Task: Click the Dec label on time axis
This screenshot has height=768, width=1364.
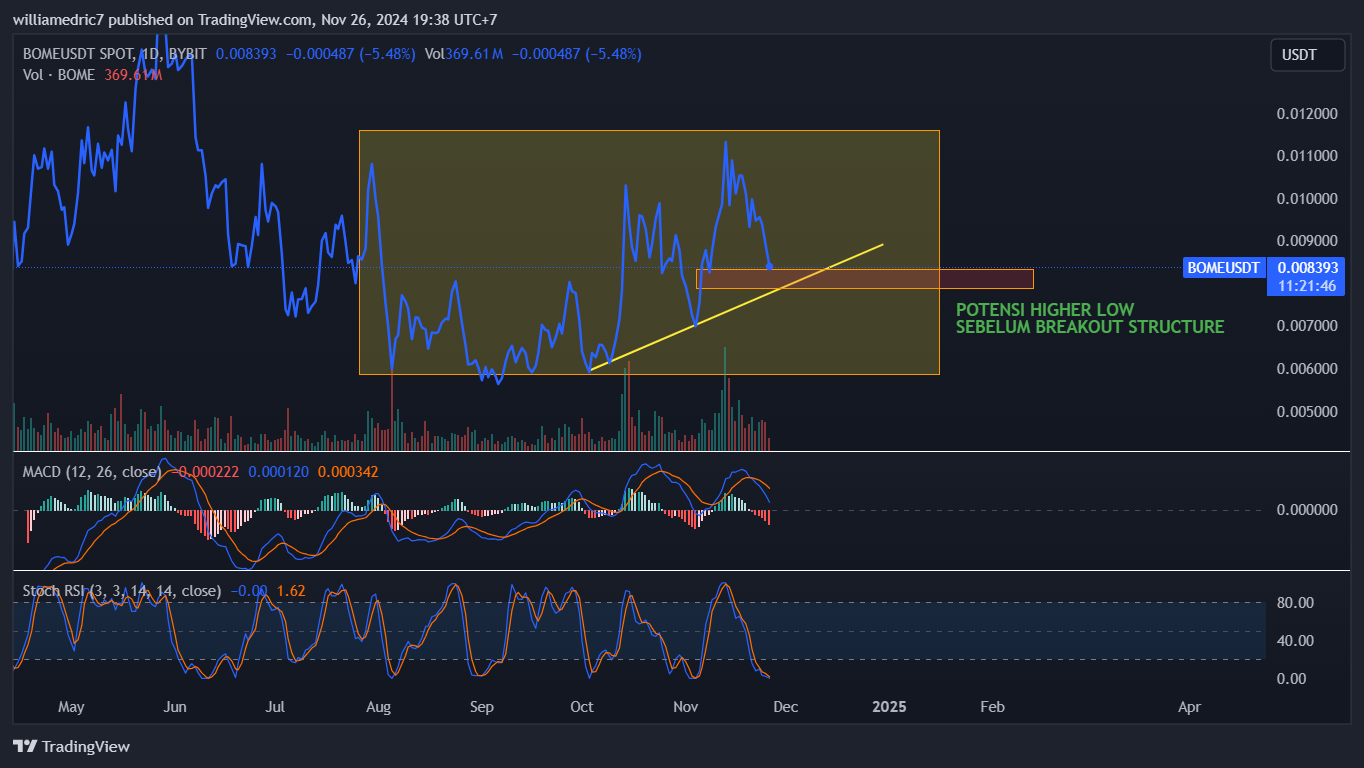Action: (785, 707)
